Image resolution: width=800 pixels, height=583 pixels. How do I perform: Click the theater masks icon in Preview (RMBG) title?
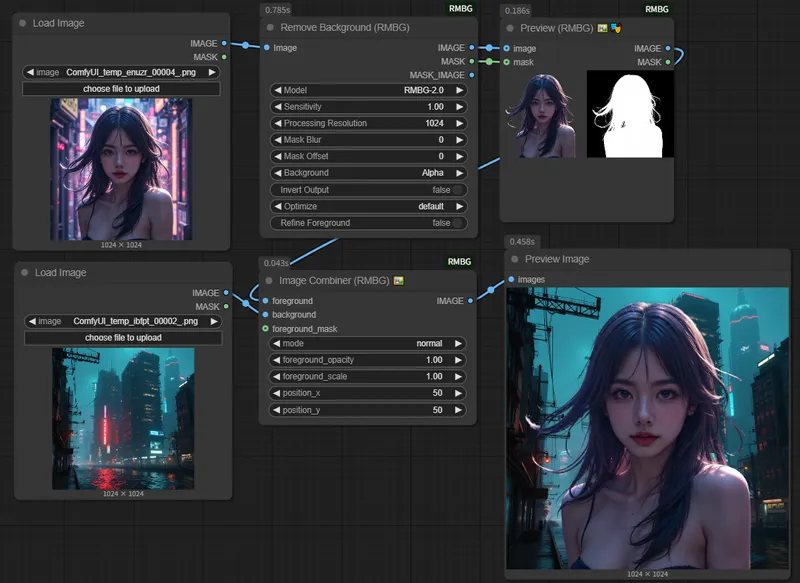click(x=616, y=29)
